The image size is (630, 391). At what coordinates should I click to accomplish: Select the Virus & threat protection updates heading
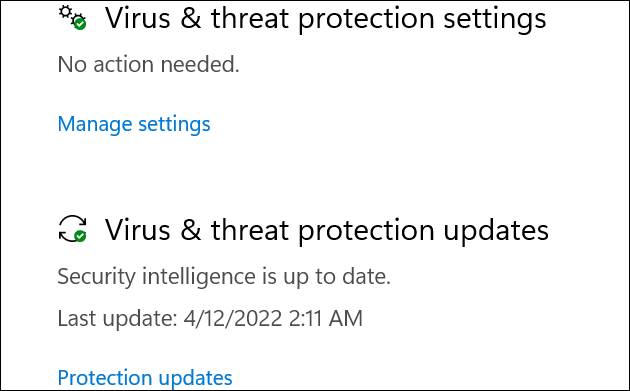coord(327,230)
